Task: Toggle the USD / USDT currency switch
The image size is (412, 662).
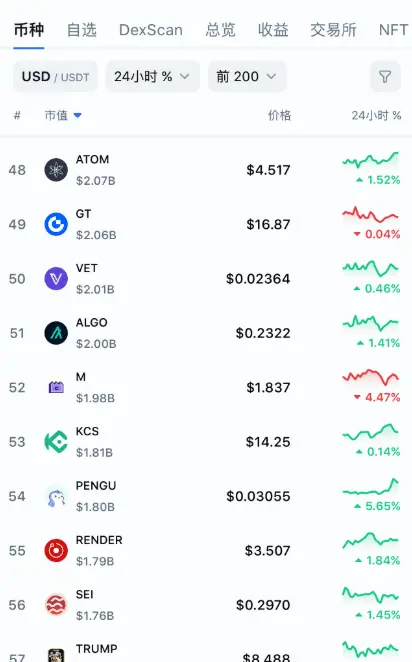Action: 55,76
